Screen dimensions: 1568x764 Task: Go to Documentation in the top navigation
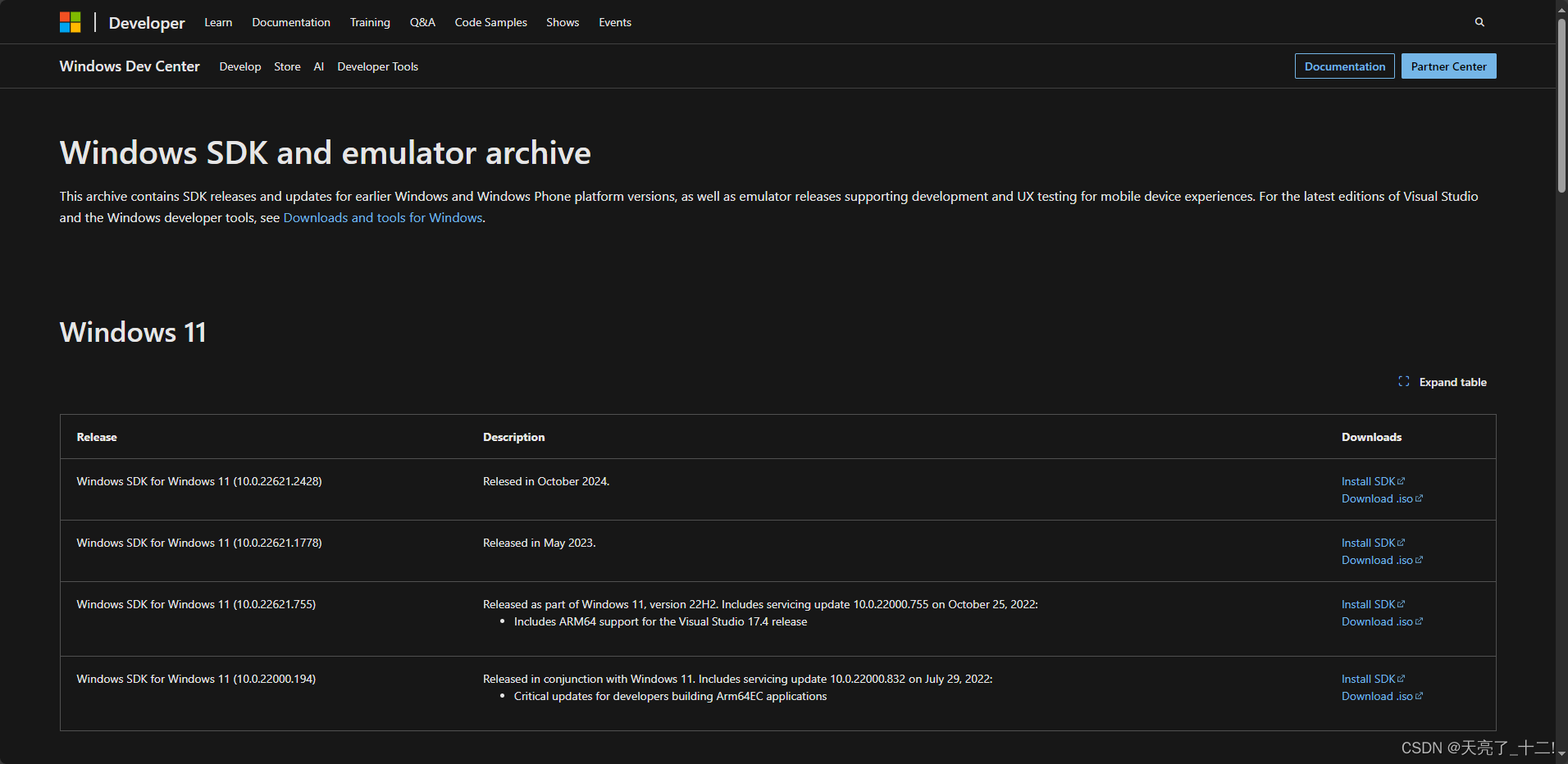(291, 22)
